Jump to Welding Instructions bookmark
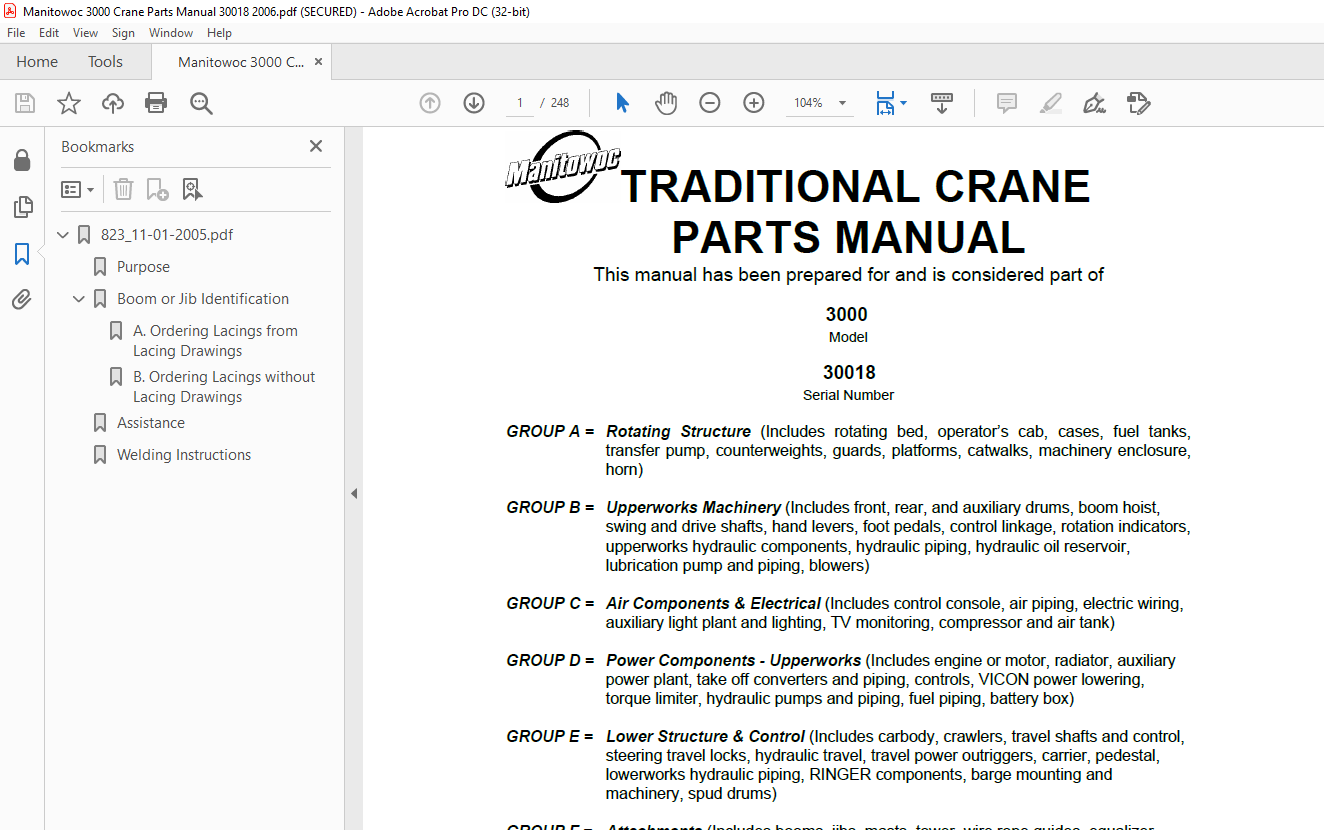This screenshot has height=830, width=1324. 184,455
